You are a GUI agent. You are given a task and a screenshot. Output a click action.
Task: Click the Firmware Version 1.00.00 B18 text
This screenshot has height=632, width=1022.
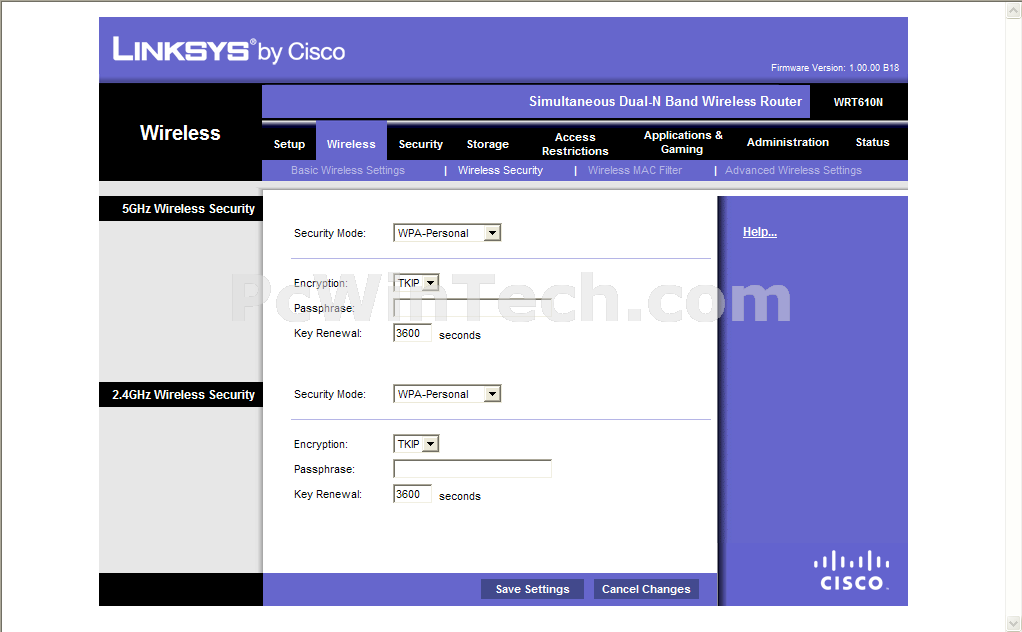tap(835, 68)
